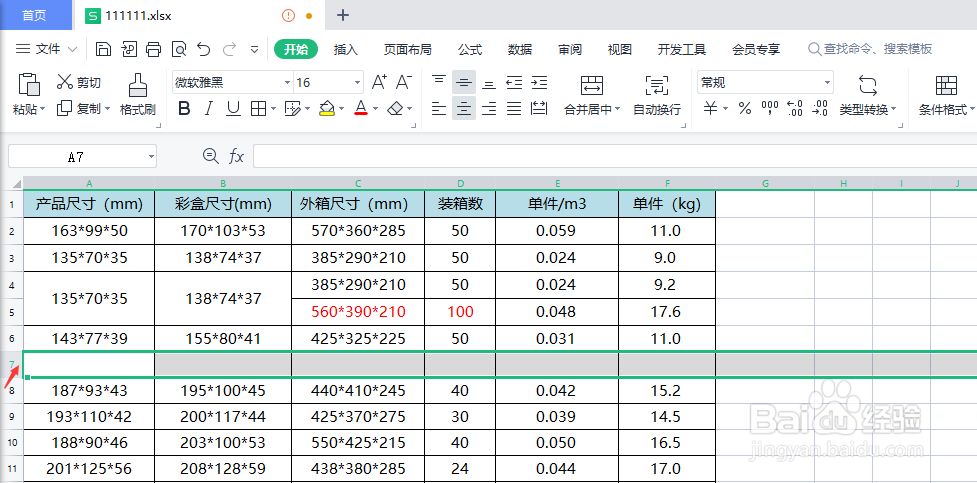
Task: Switch to the 页面布局 tab
Action: point(407,49)
